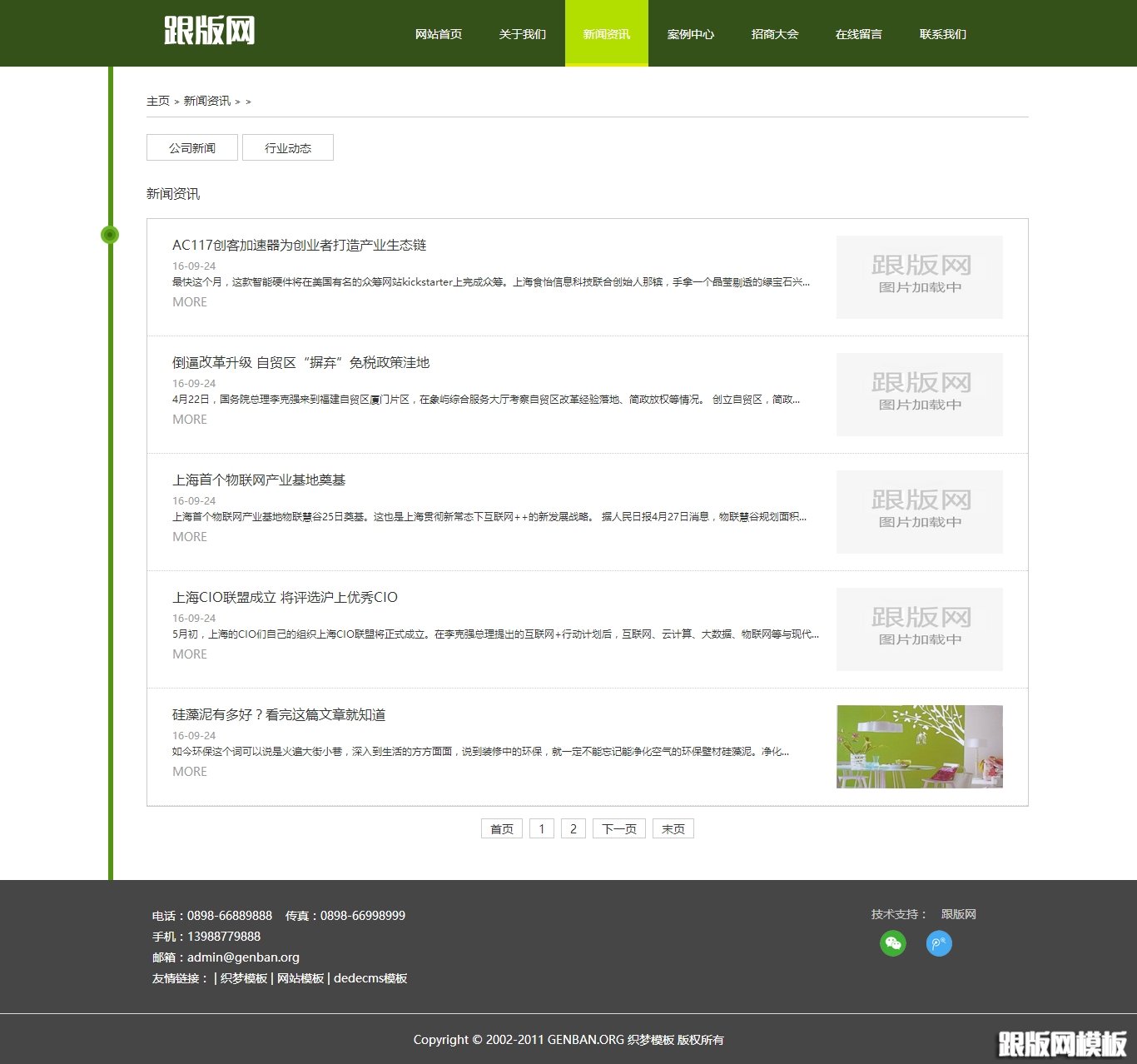Open the AC117创客加速器 article title
The height and width of the screenshot is (1064, 1137).
pyautogui.click(x=299, y=245)
